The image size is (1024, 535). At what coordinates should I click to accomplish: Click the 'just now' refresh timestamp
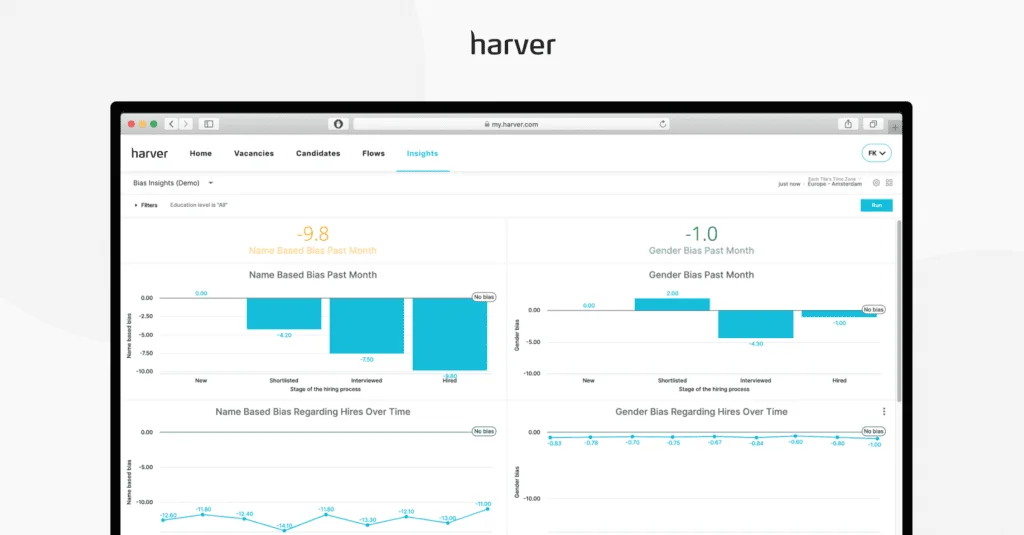coord(789,184)
